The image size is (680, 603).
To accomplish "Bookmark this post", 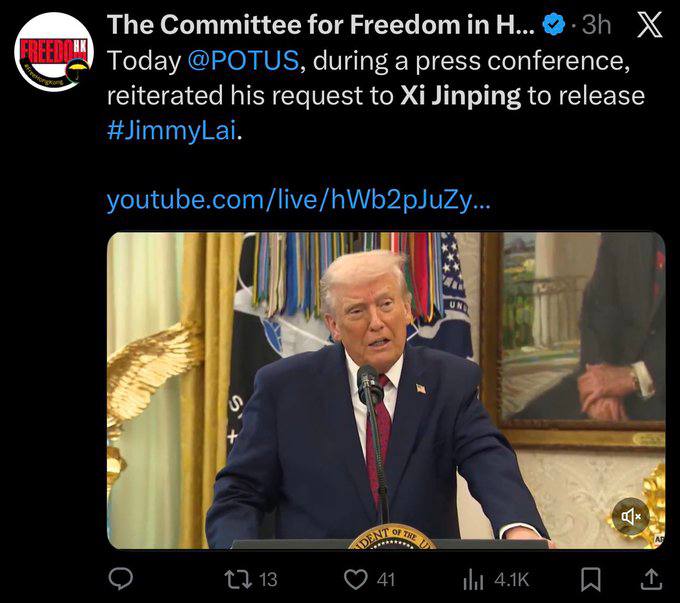I will (x=591, y=580).
